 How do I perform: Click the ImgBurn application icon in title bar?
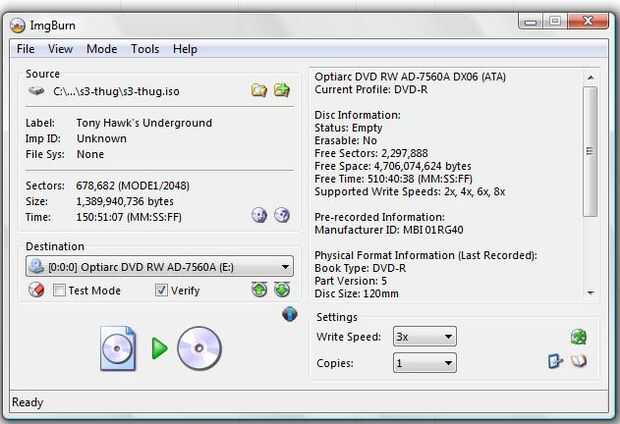[18, 26]
